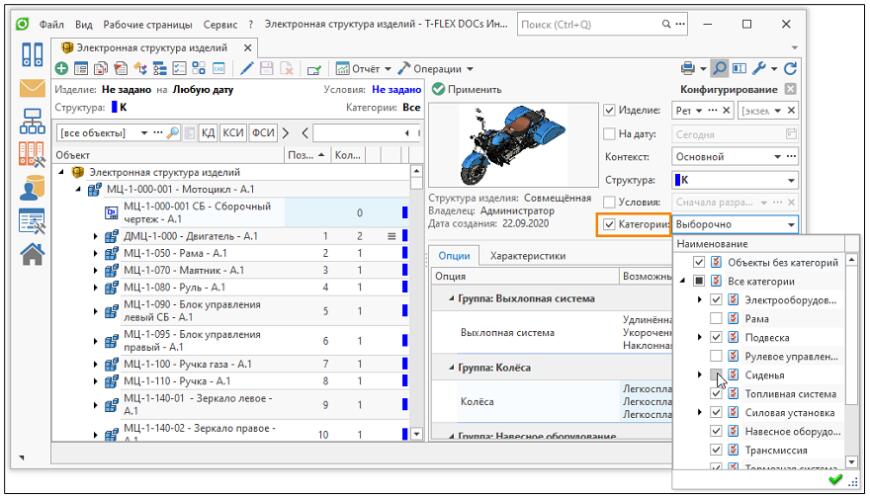Open the Контекст Основной dropdown
This screenshot has height=499, width=870.
(x=777, y=157)
